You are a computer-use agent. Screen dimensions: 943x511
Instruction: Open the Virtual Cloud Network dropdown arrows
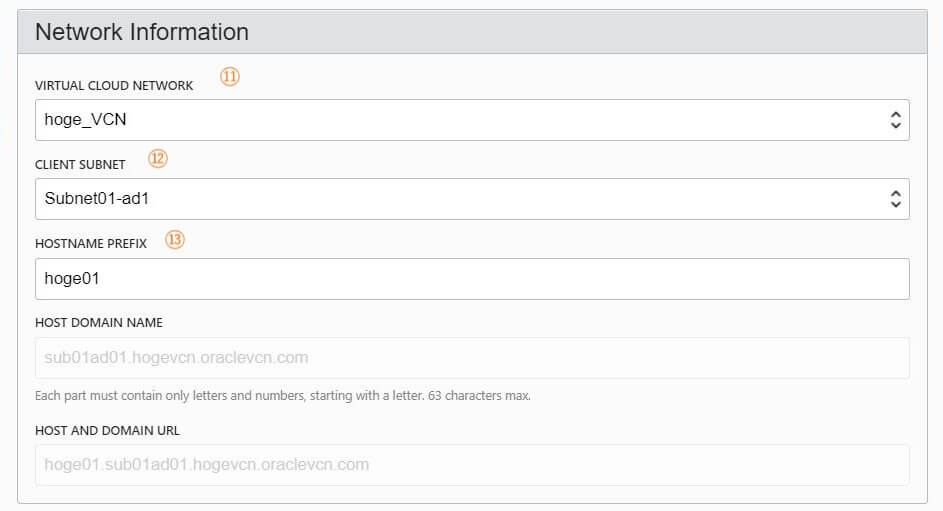(x=895, y=120)
